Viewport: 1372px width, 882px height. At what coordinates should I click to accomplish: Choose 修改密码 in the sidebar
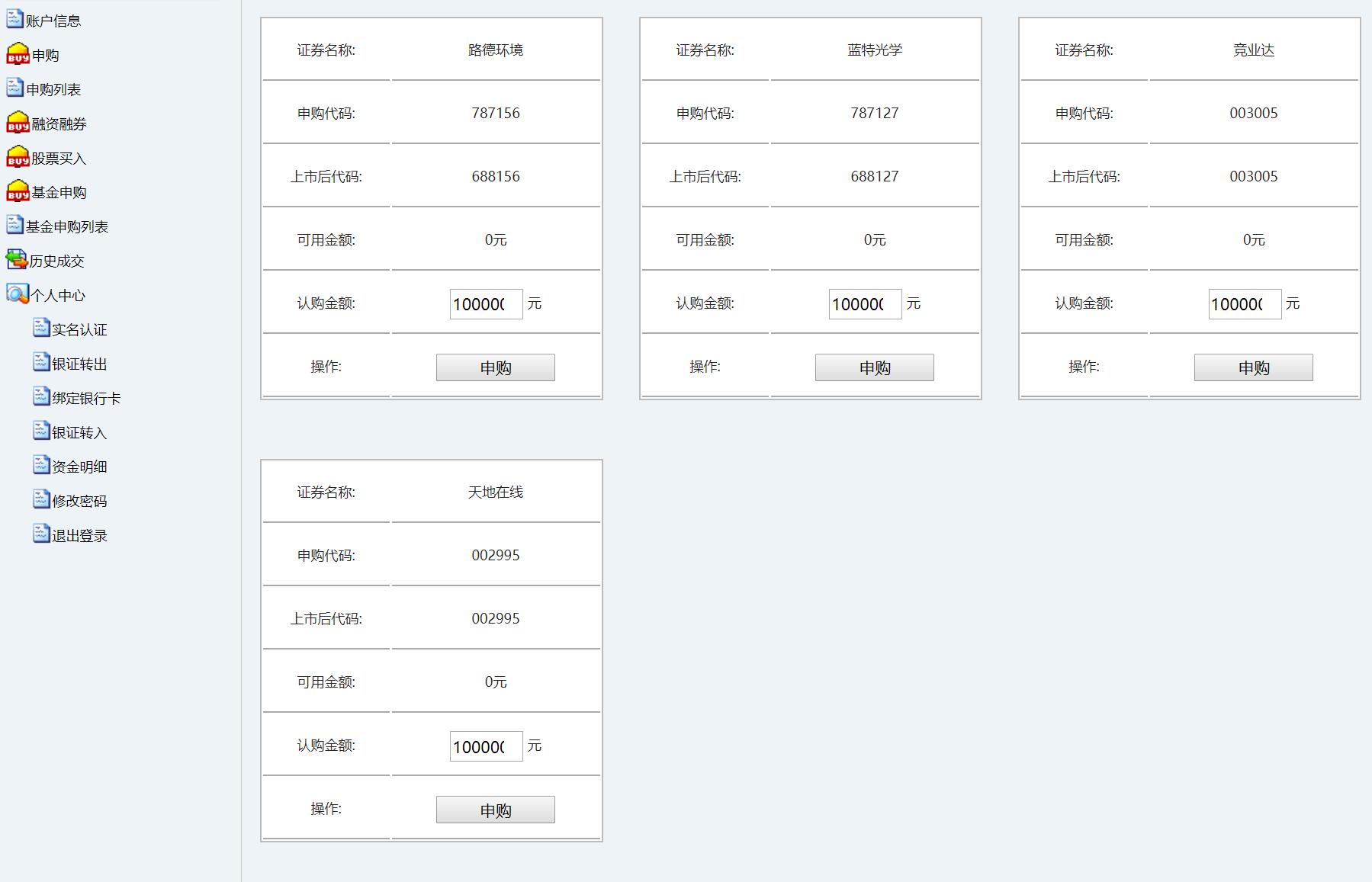pyautogui.click(x=79, y=502)
